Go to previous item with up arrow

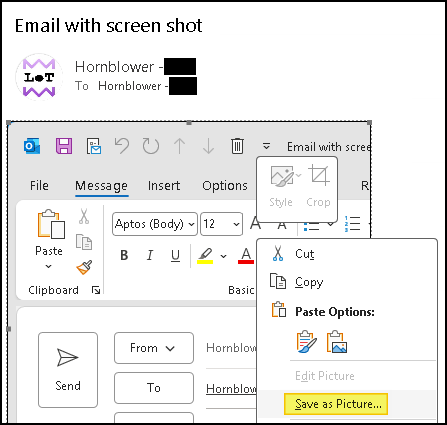click(x=180, y=146)
